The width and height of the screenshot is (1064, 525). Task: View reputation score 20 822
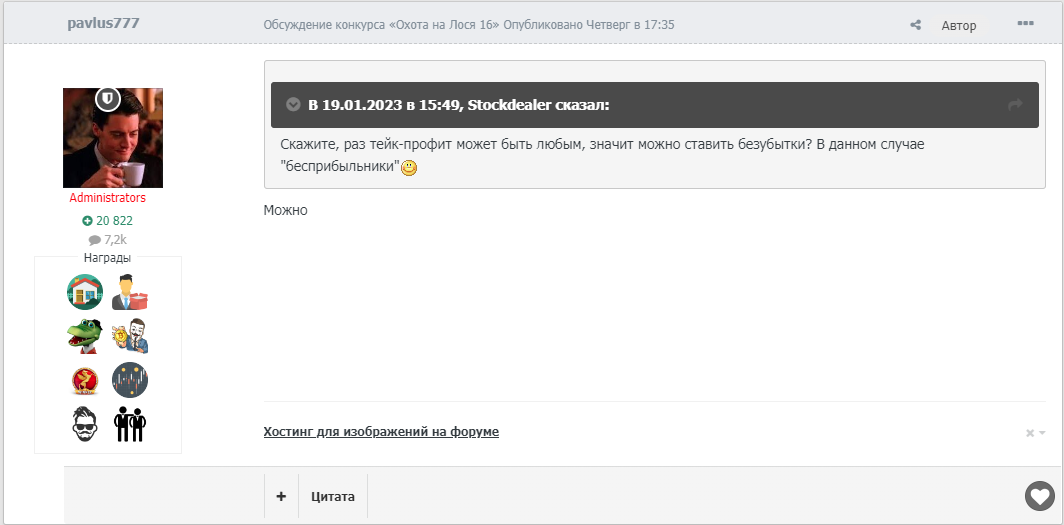tap(107, 220)
